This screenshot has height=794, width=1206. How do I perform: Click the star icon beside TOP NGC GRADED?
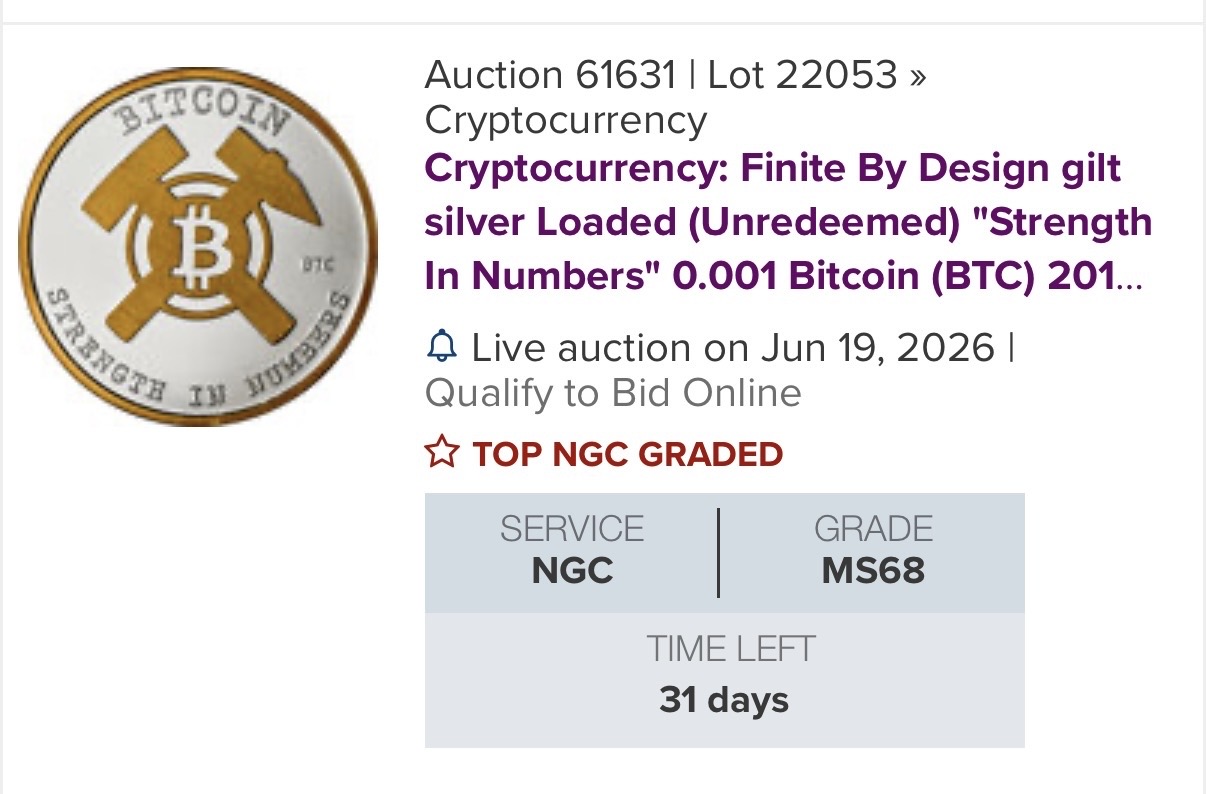click(441, 454)
